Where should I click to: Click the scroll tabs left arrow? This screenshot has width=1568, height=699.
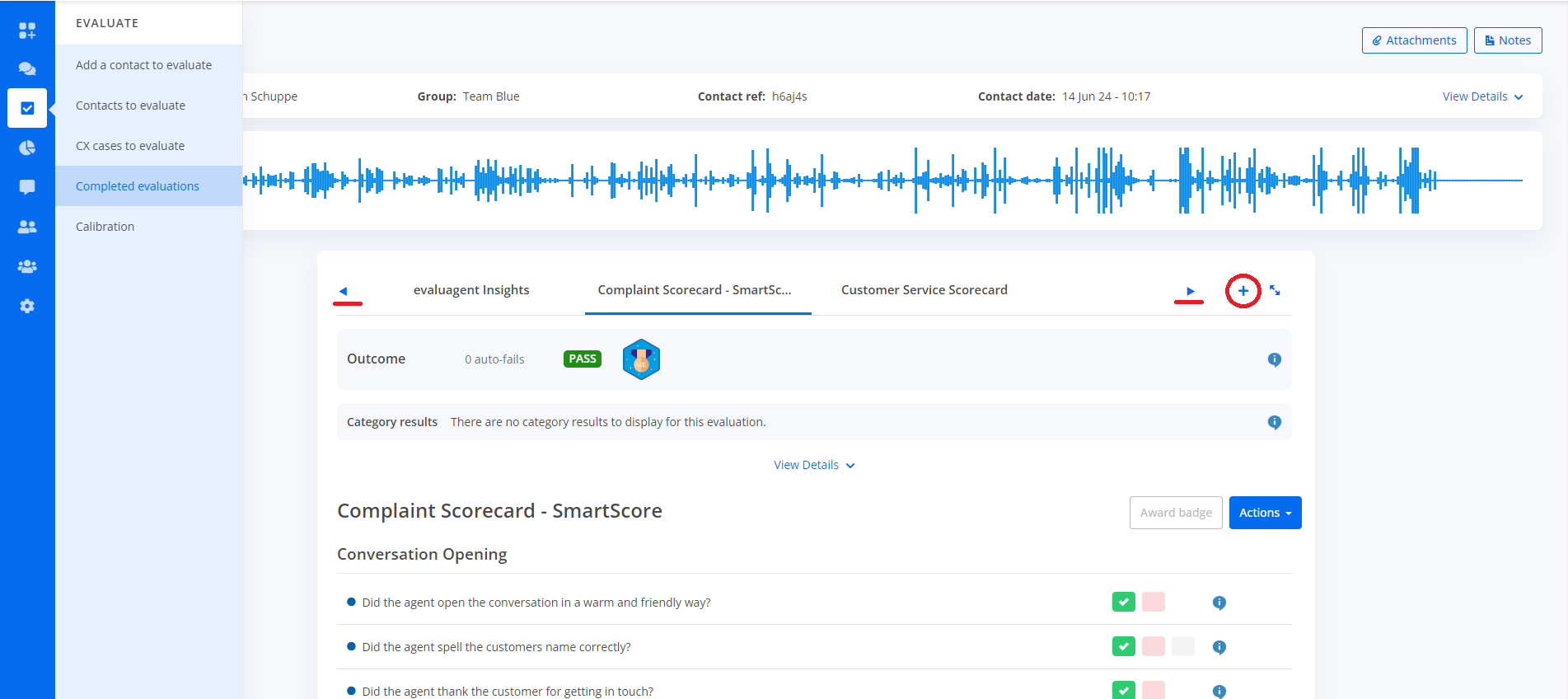344,291
